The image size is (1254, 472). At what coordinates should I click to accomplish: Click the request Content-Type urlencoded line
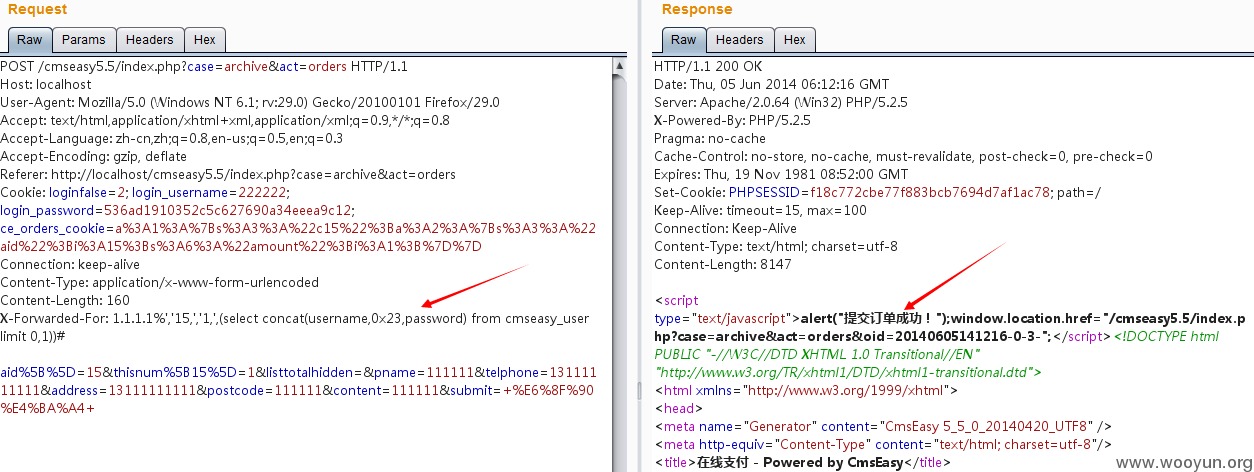160,283
